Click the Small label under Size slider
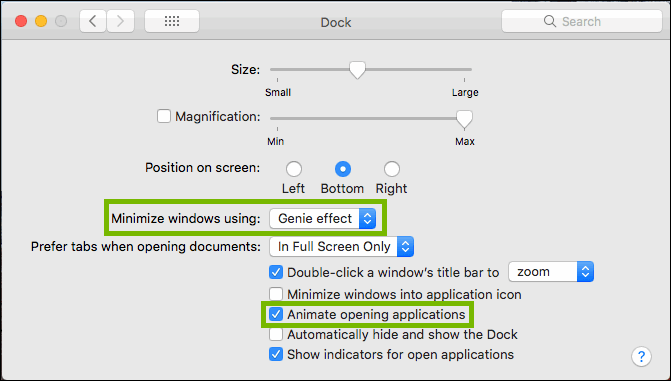 point(278,92)
